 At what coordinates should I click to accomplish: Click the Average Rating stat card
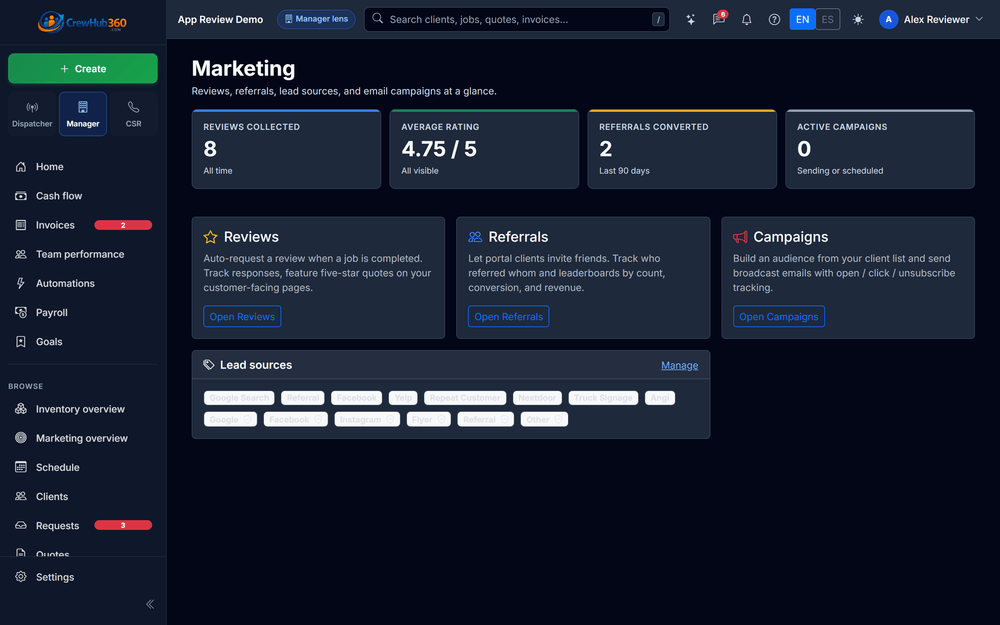[x=484, y=149]
